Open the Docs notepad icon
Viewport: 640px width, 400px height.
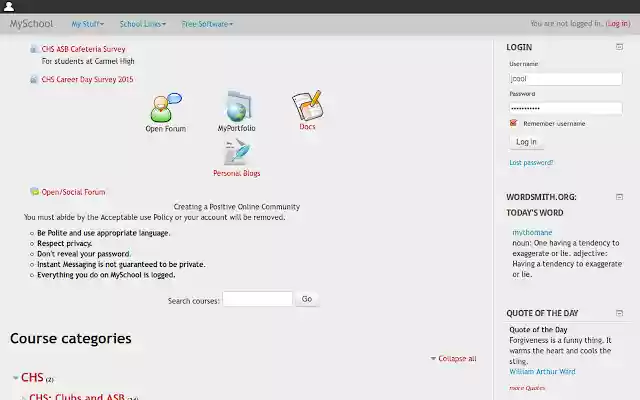tap(307, 105)
